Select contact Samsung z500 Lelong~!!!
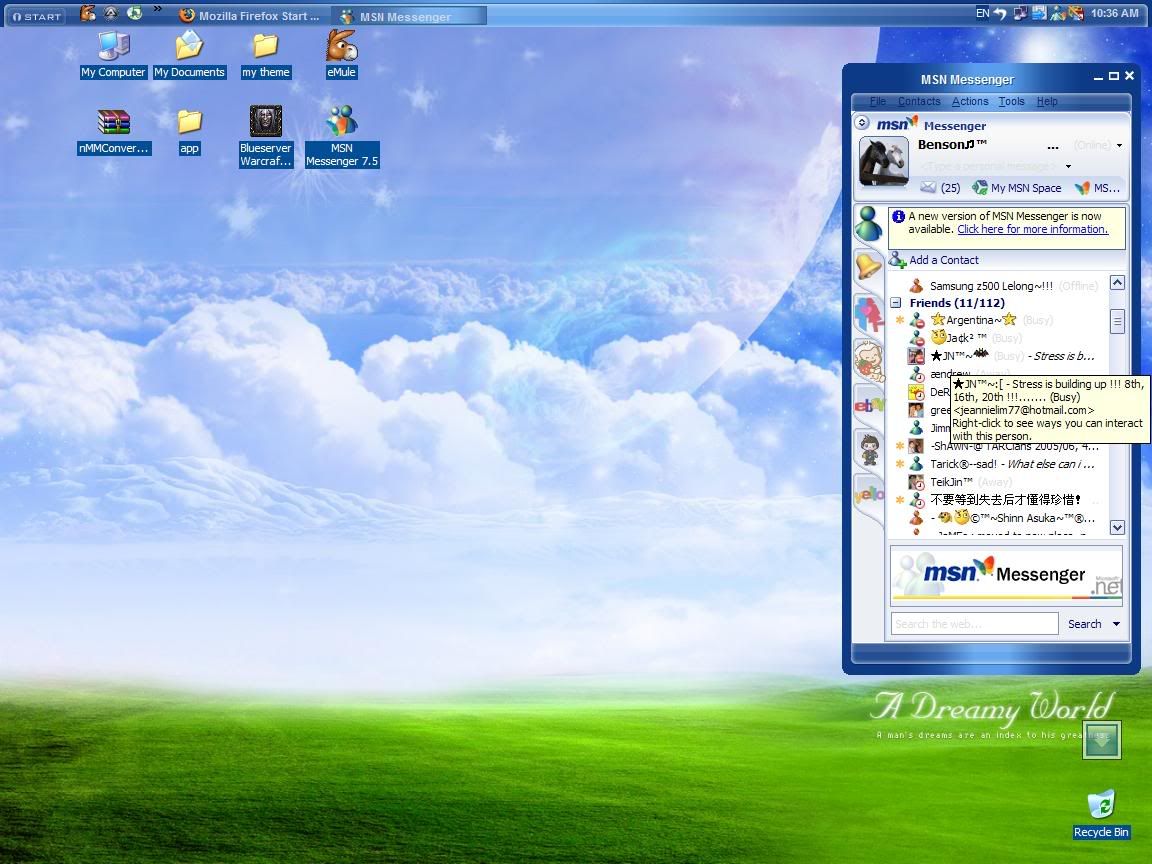 pos(1003,286)
